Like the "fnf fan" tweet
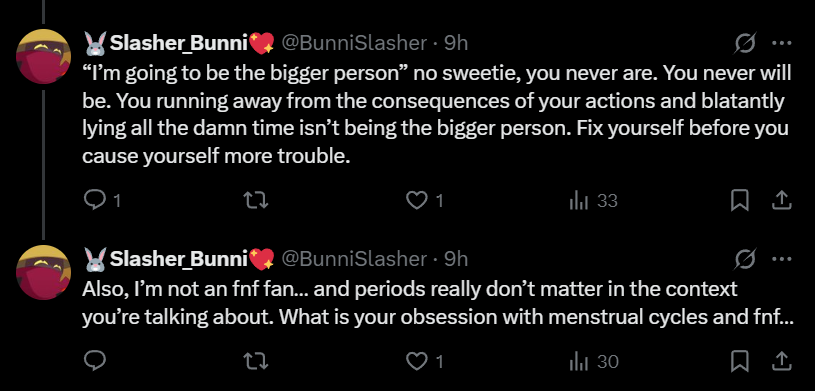 coord(424,361)
